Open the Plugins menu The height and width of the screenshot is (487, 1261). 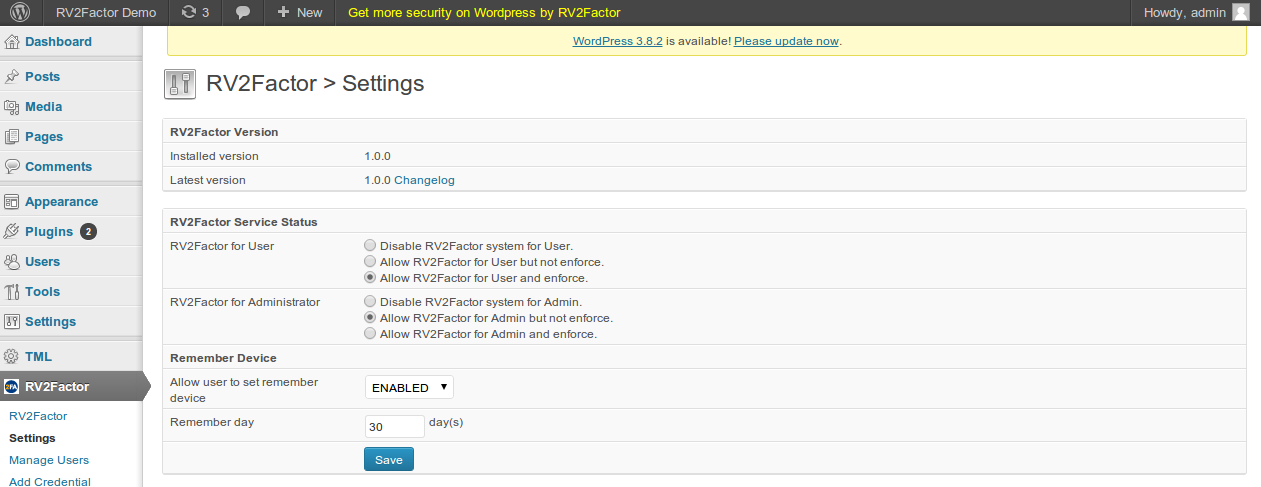tap(49, 232)
